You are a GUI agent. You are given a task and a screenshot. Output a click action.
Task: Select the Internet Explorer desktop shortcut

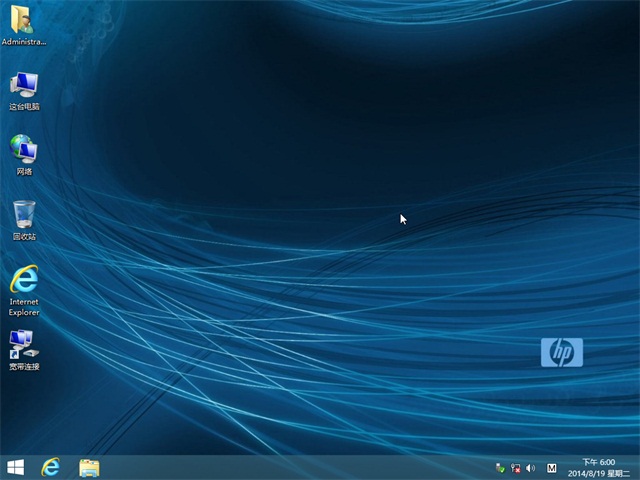(24, 279)
